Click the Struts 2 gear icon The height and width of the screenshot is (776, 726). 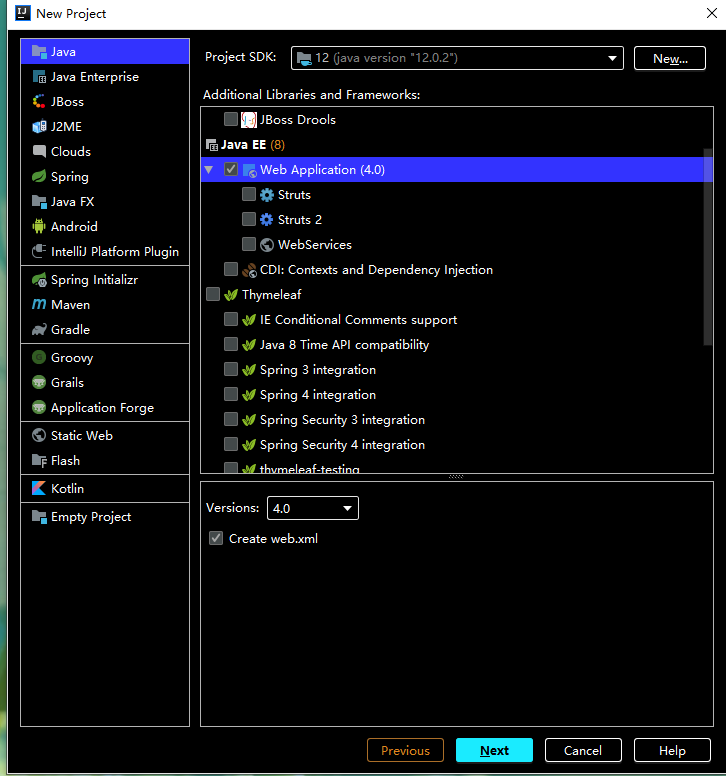pos(267,220)
